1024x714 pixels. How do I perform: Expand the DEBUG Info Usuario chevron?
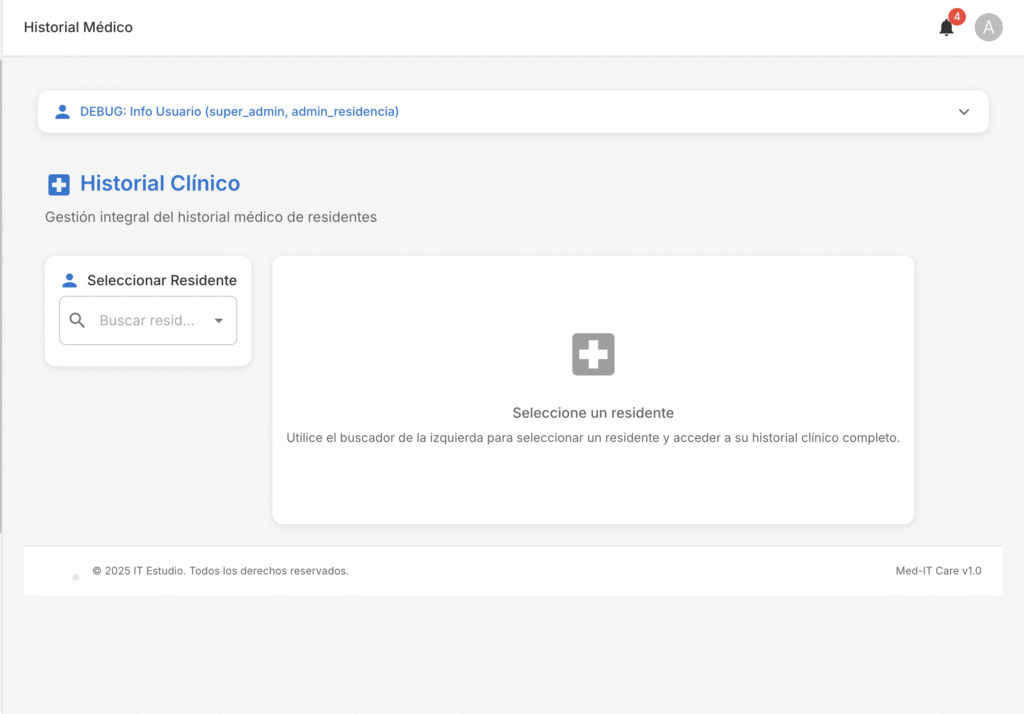964,112
